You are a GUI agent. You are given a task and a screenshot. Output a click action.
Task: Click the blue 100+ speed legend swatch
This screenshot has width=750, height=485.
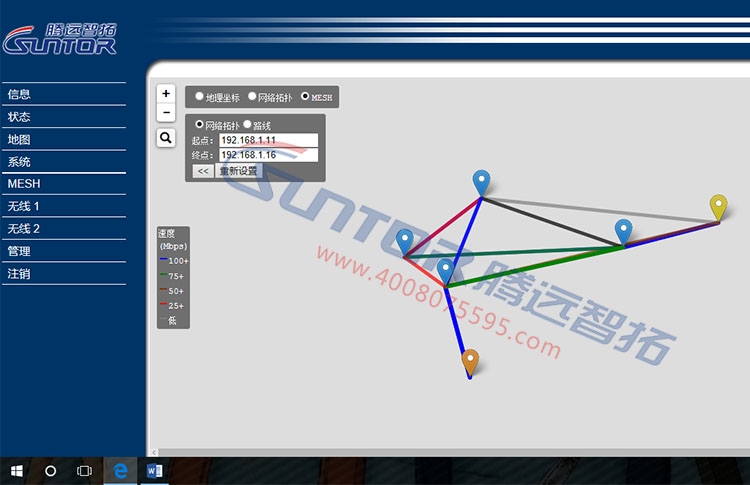click(x=163, y=260)
